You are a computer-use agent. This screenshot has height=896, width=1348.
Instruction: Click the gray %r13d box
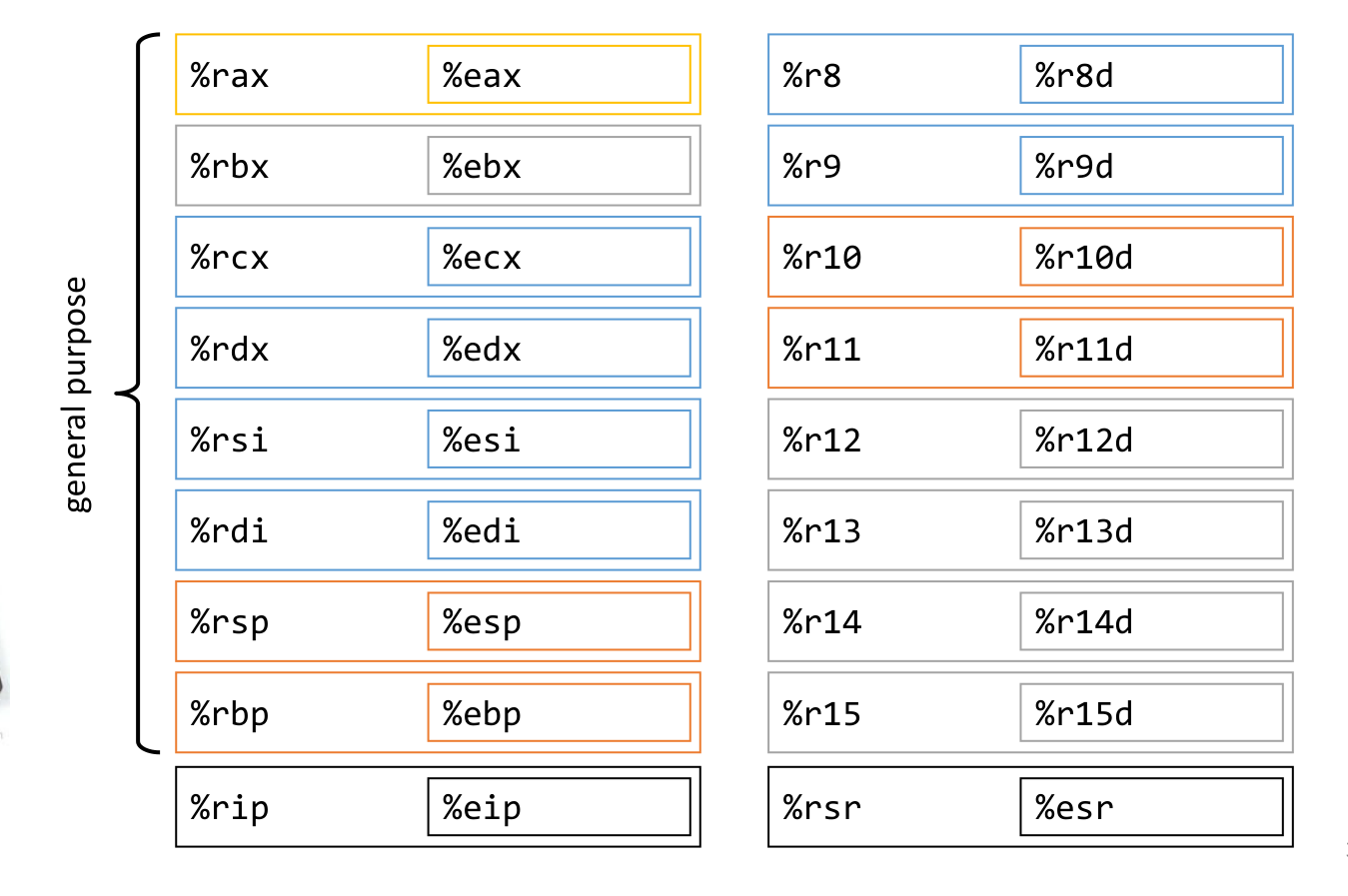point(1151,530)
